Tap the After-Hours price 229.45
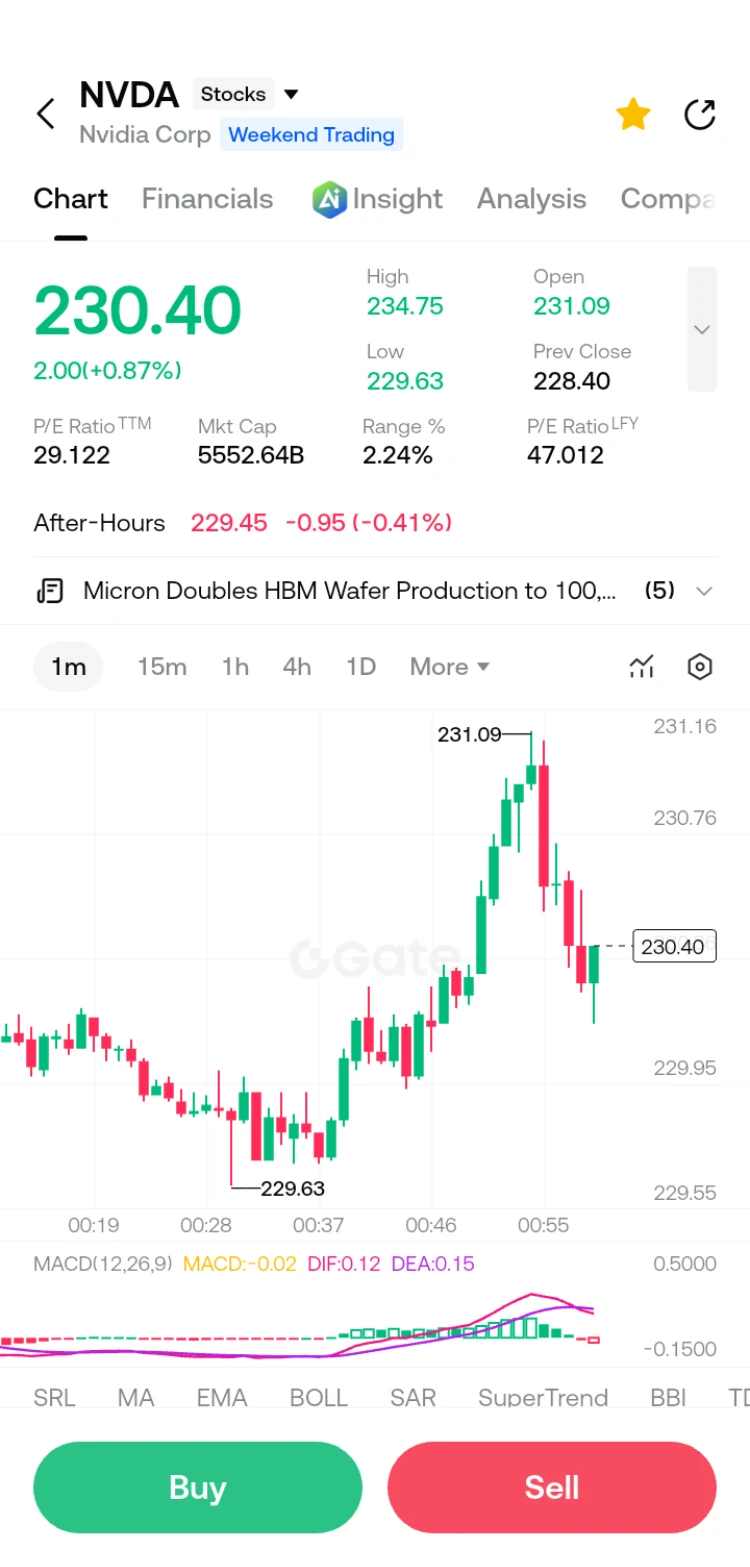 [229, 523]
